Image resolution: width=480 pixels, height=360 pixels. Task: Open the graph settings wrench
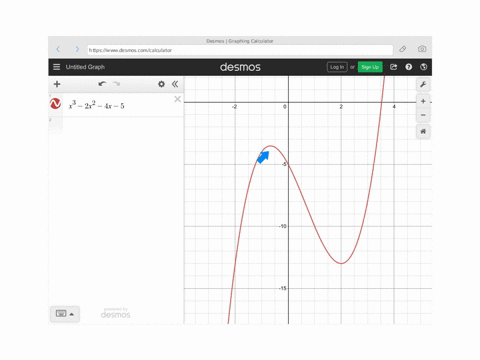pos(423,84)
